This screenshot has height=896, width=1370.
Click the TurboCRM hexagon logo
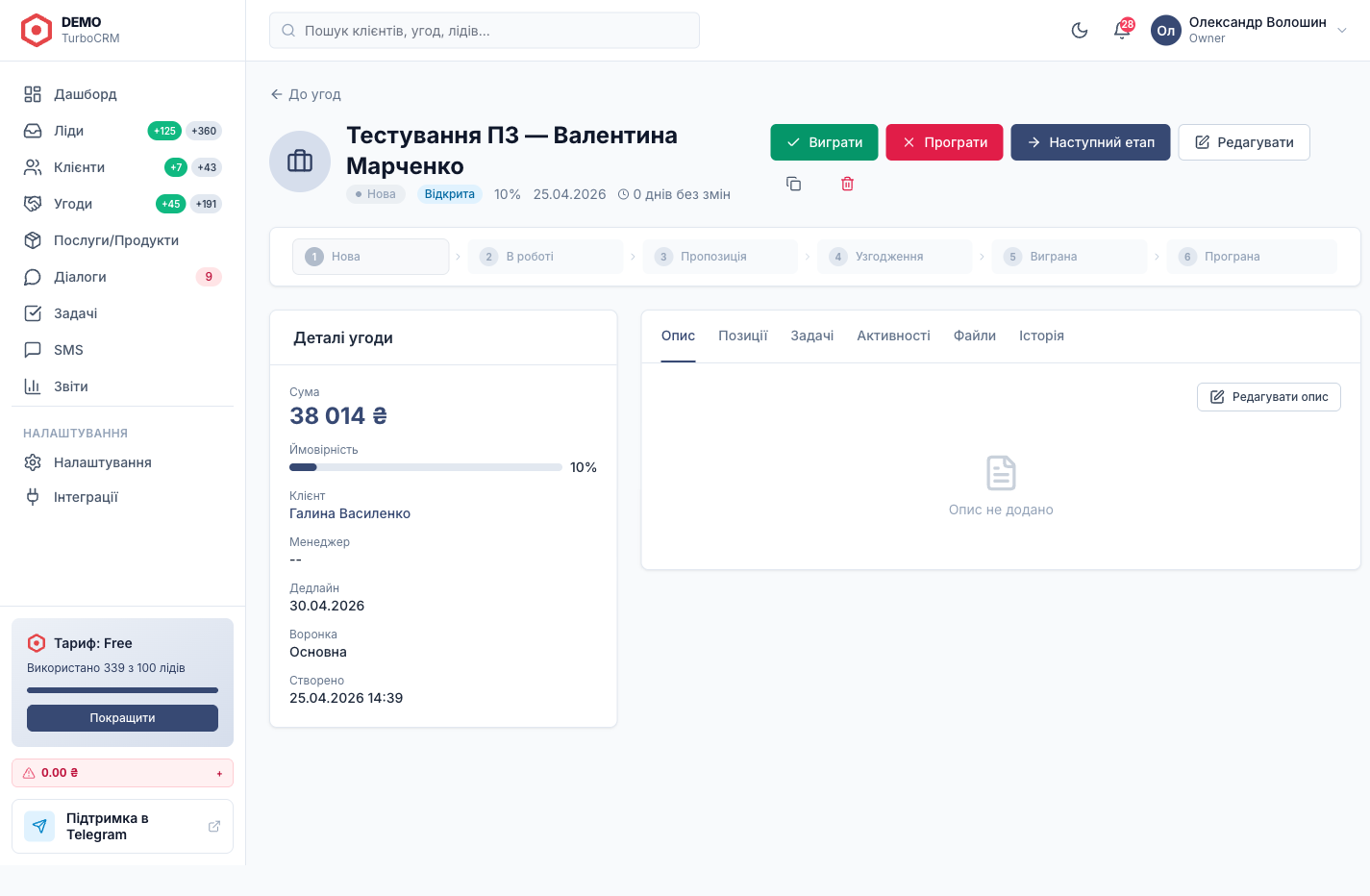(x=37, y=31)
